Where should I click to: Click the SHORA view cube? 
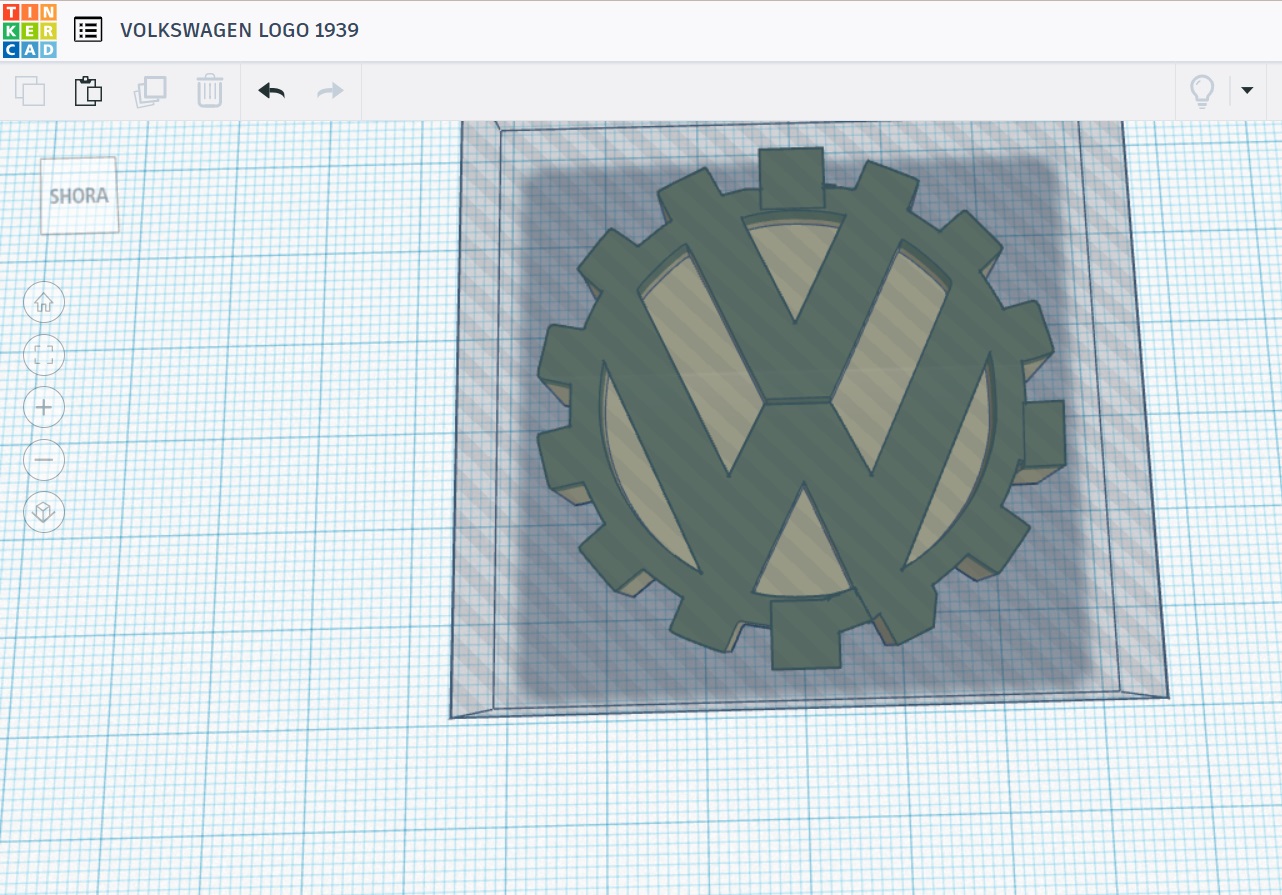click(79, 195)
